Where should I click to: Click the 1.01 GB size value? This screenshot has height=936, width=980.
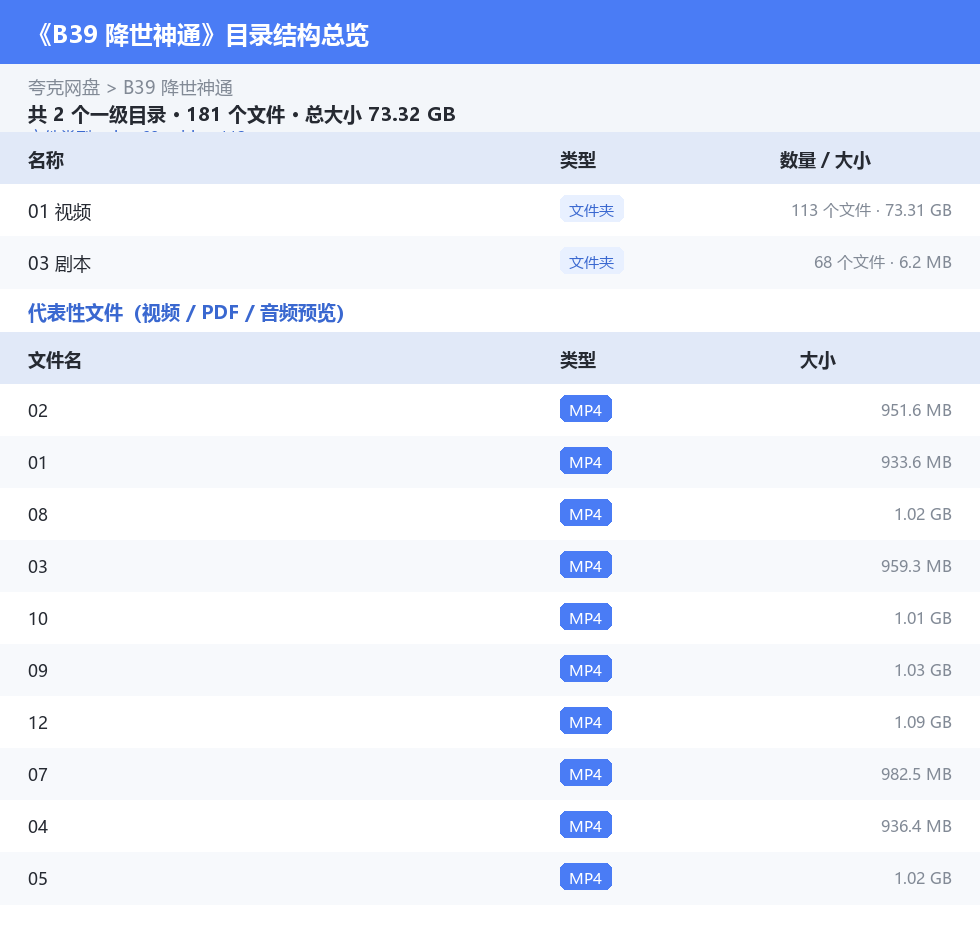tap(922, 618)
